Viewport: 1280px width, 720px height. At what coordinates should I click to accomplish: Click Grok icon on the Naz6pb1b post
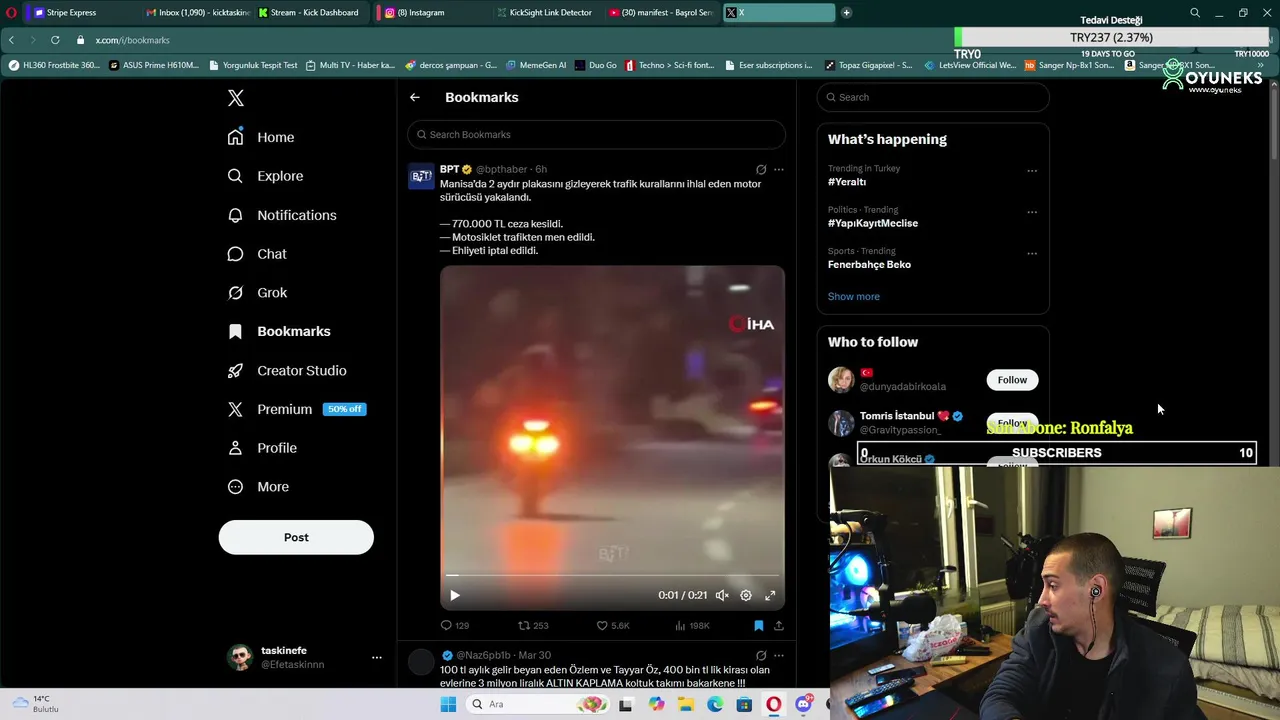click(x=761, y=655)
